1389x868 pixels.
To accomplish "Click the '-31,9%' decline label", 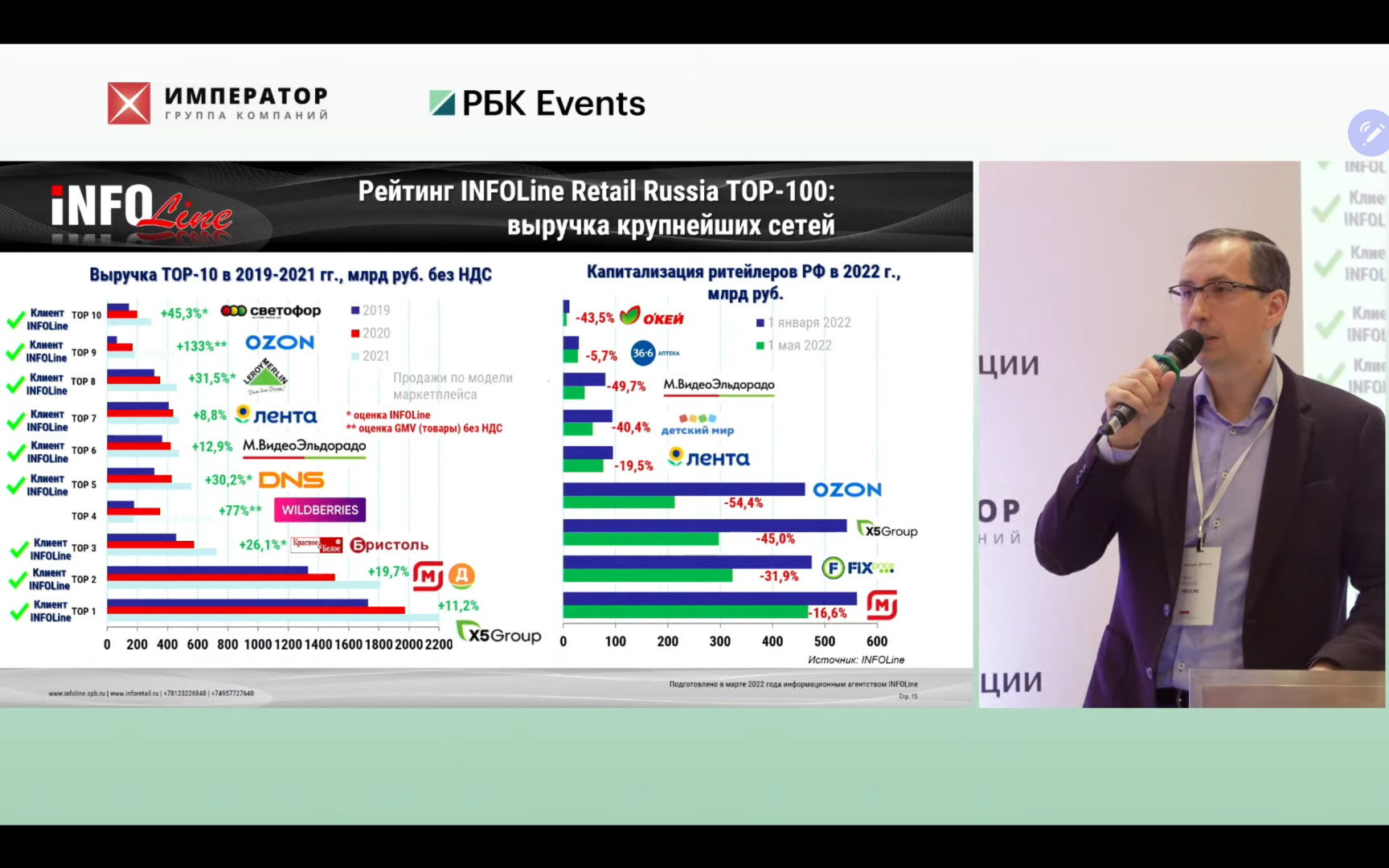I will coord(779,576).
